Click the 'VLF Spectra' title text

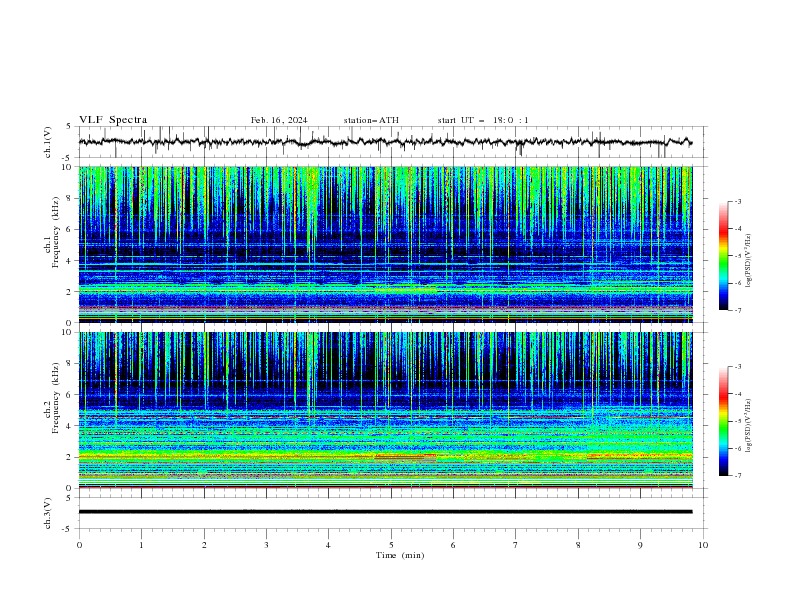click(113, 120)
